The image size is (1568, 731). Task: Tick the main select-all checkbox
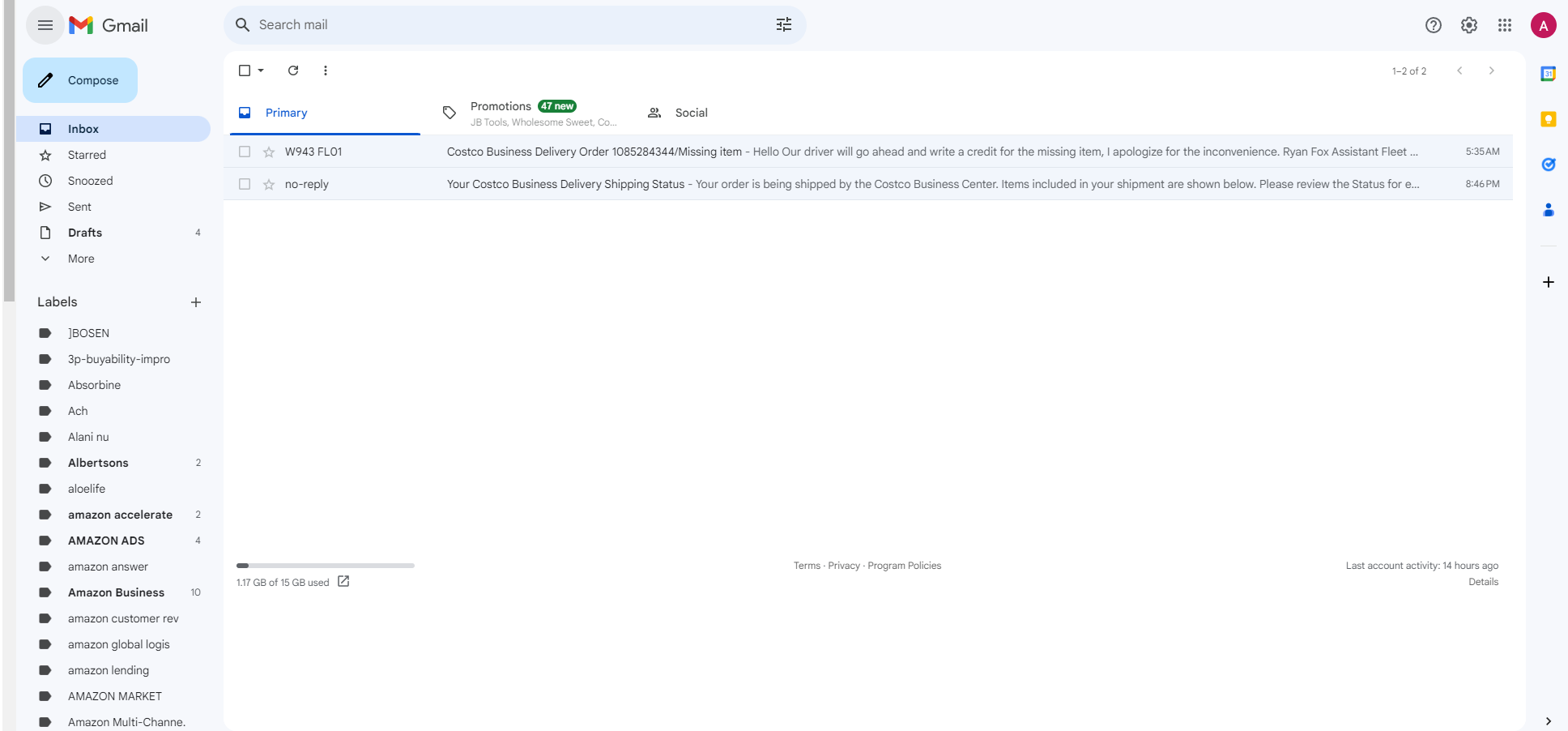(245, 71)
